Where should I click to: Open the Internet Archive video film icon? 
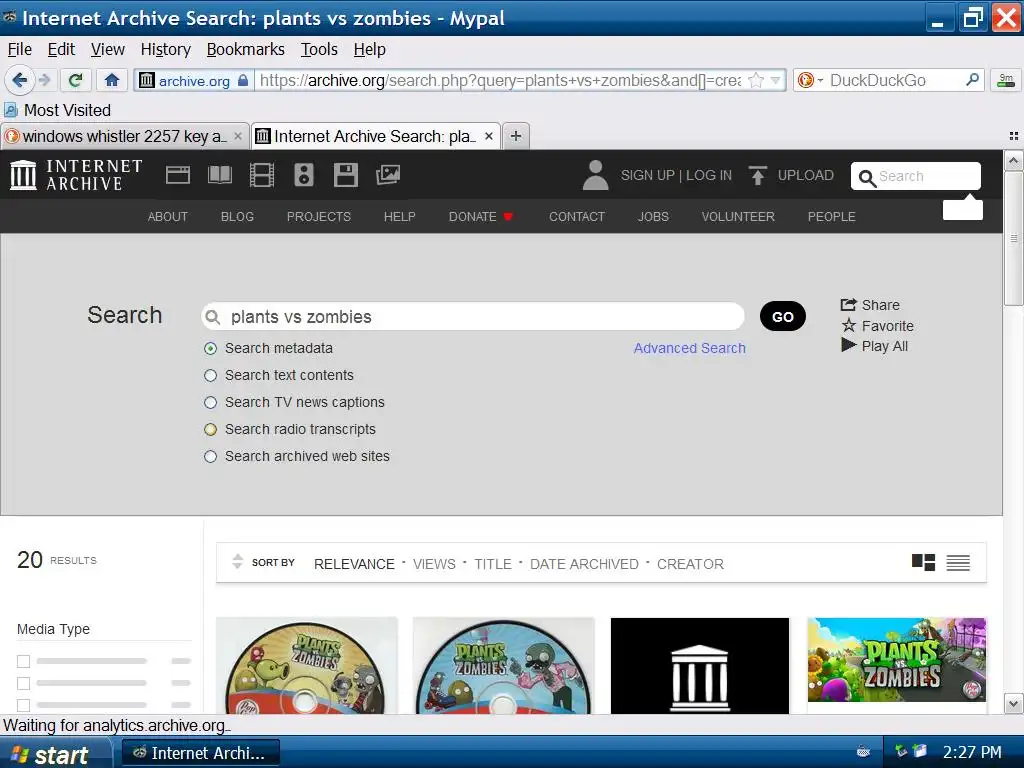pos(262,175)
